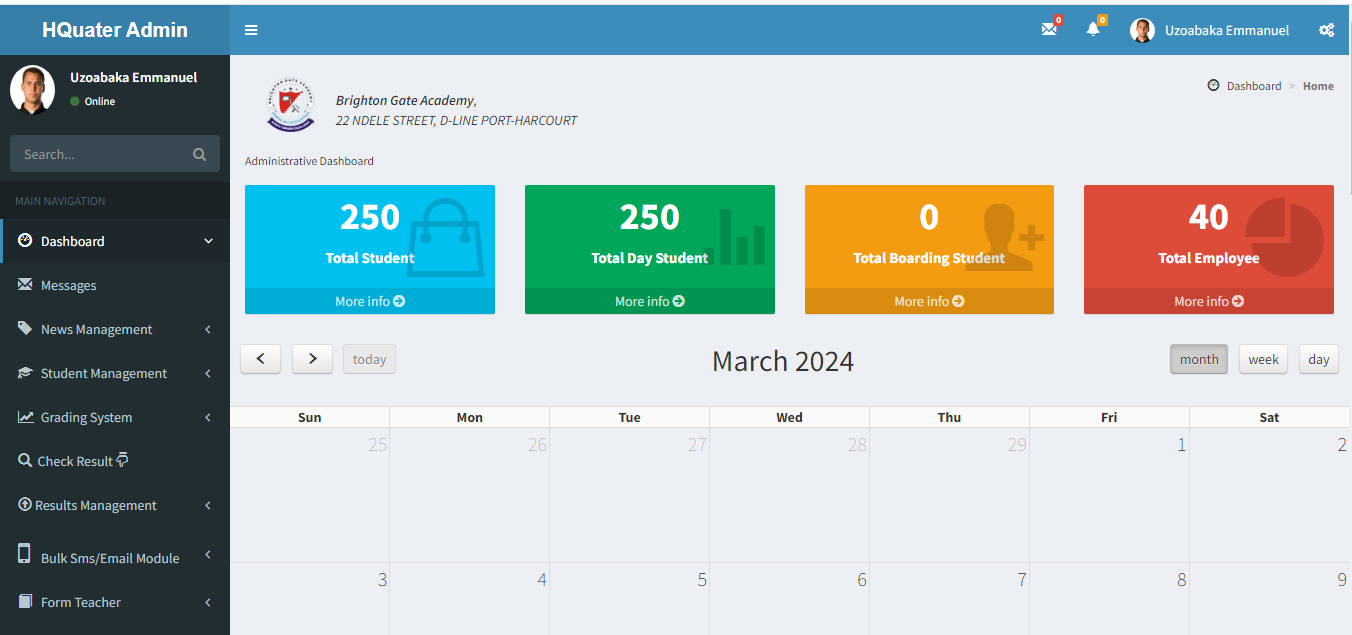1352x635 pixels.
Task: Go to previous month with left arrow
Action: pyautogui.click(x=261, y=359)
